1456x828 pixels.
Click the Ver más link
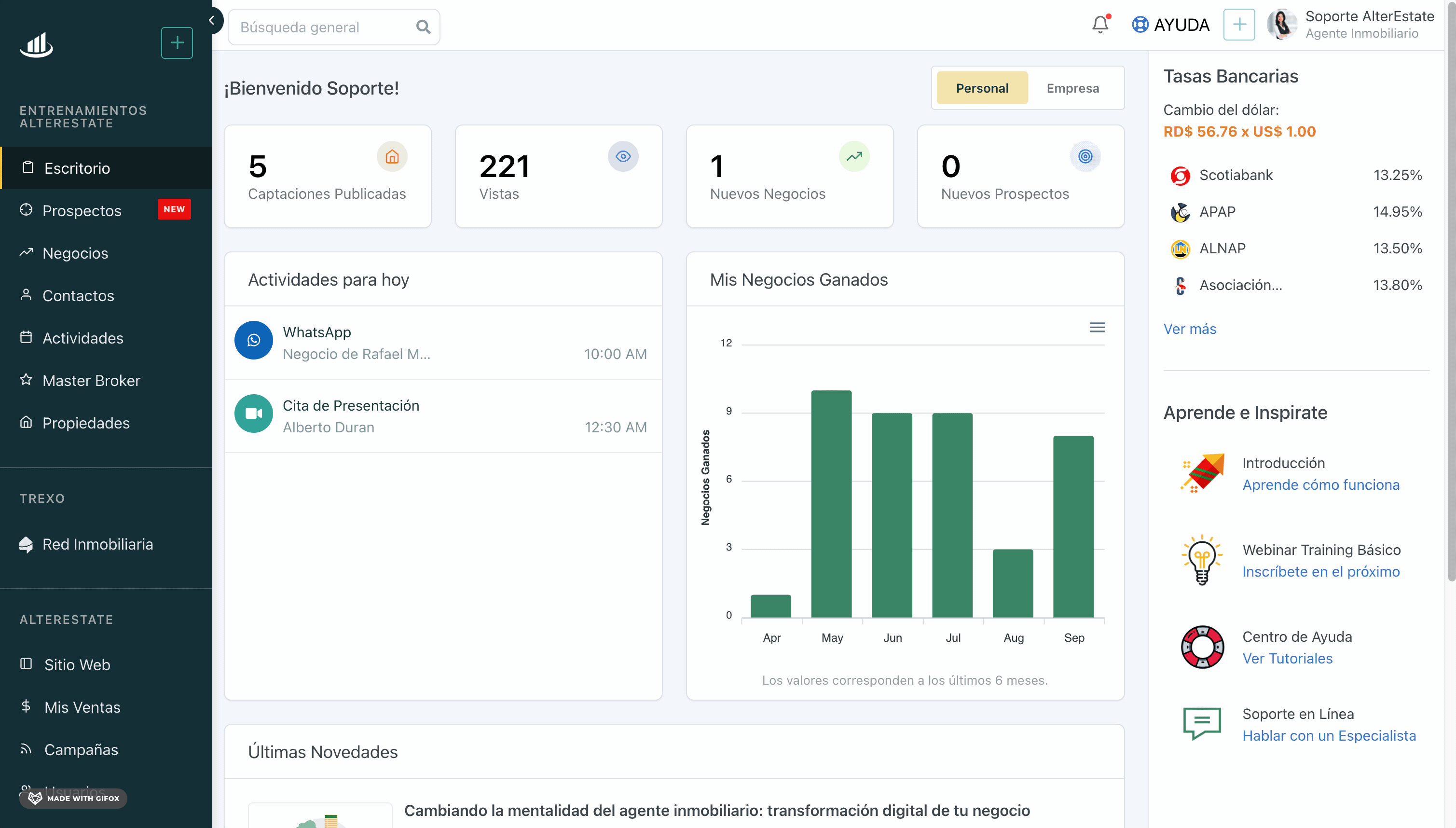[x=1189, y=329]
